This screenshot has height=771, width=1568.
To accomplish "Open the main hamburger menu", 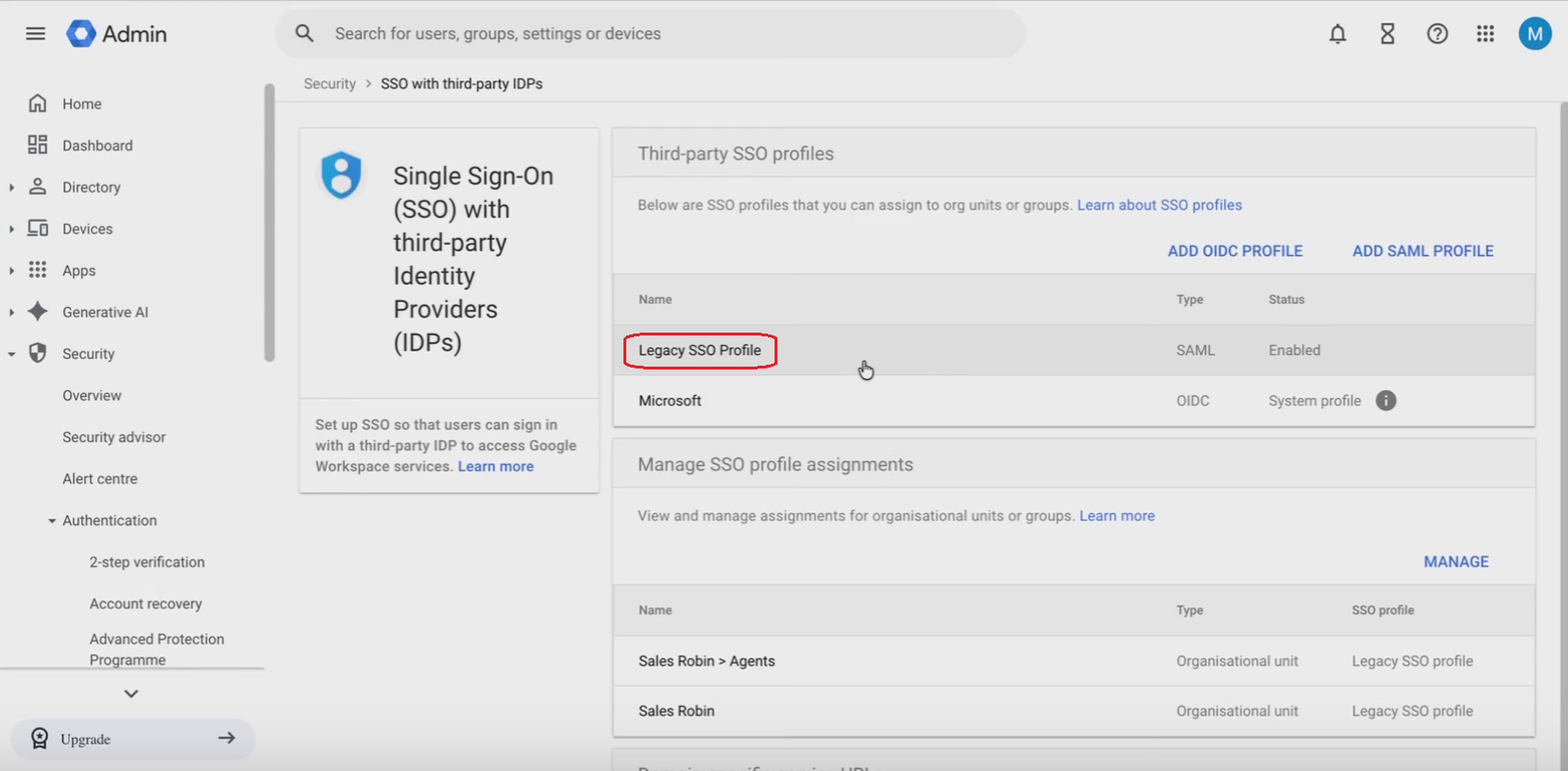I will pos(35,34).
